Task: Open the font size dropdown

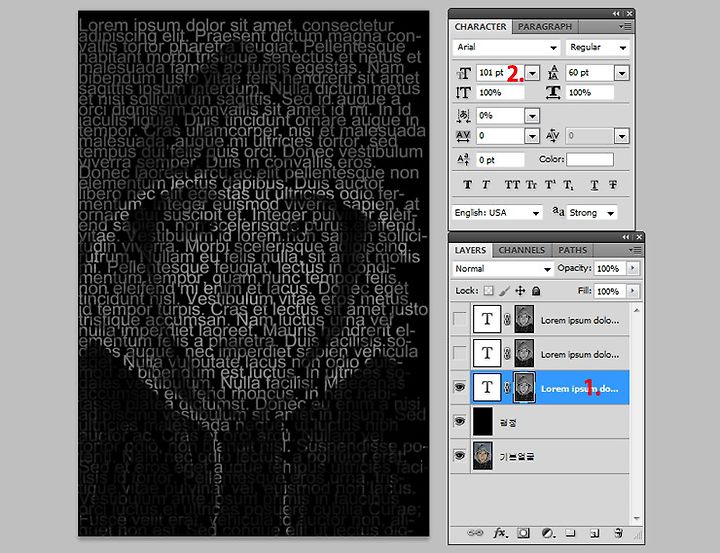Action: pyautogui.click(x=532, y=73)
